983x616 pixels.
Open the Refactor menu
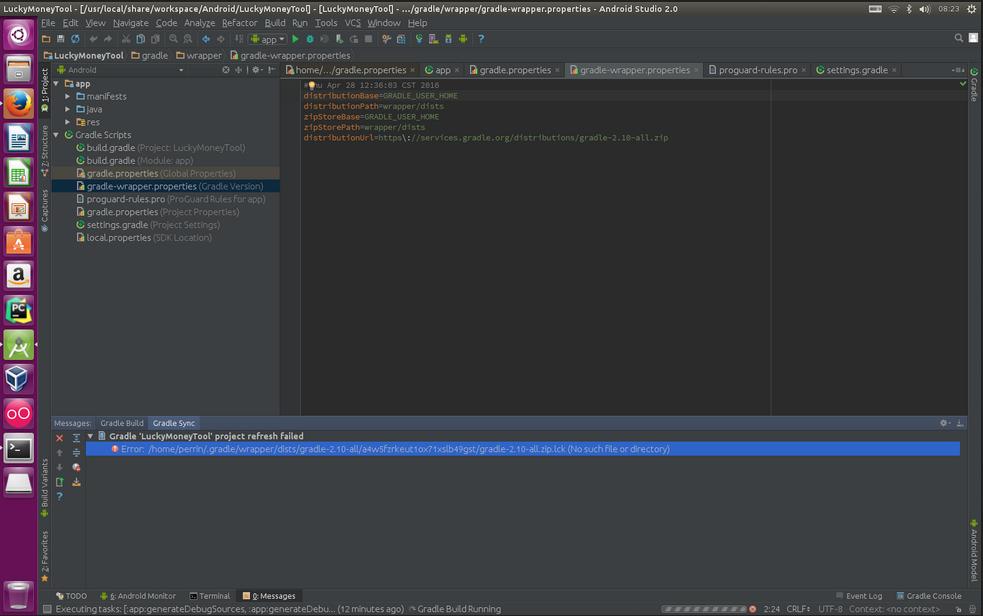point(239,23)
